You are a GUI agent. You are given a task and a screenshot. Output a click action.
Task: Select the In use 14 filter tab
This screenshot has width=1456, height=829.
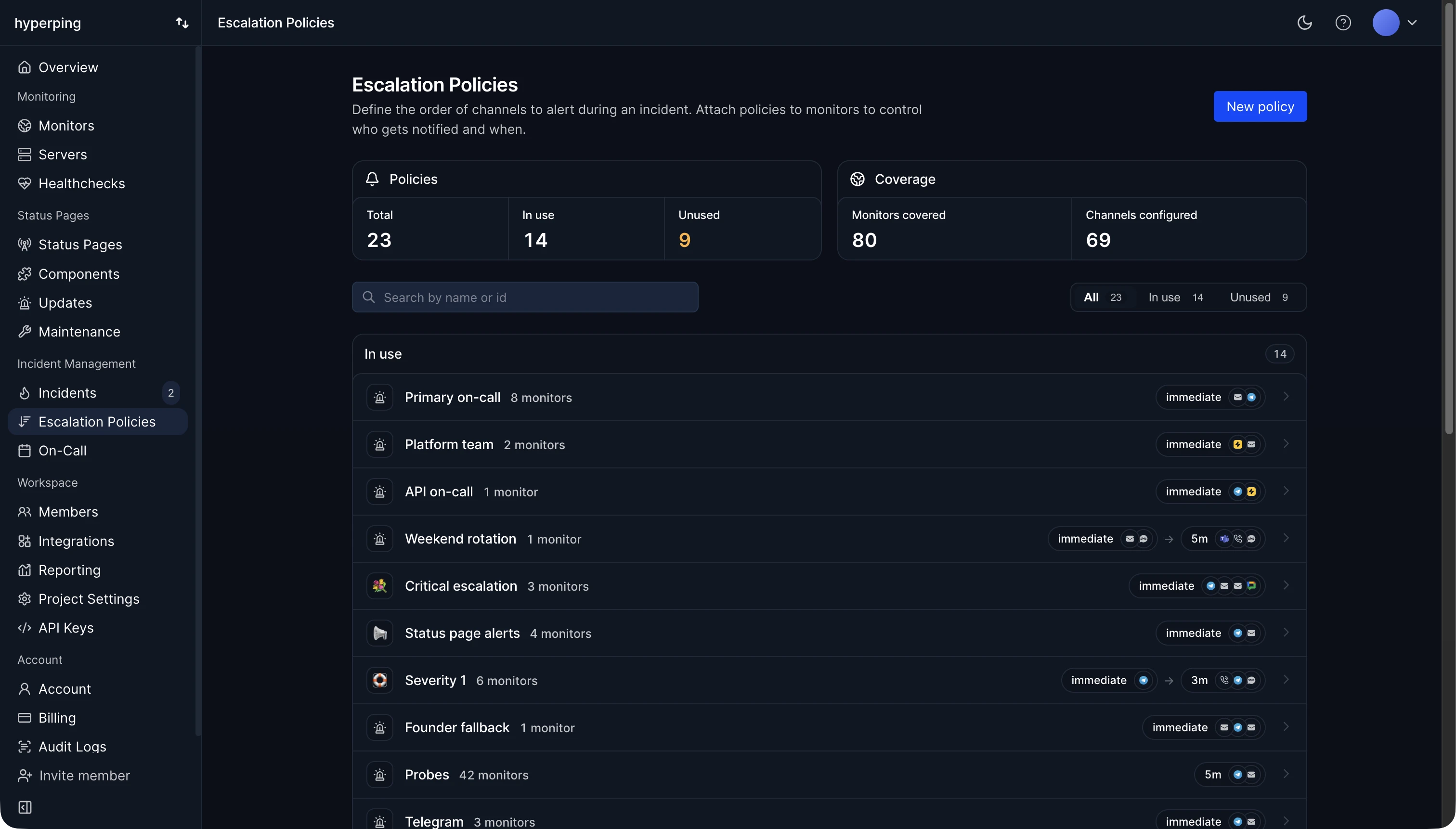[x=1175, y=297]
